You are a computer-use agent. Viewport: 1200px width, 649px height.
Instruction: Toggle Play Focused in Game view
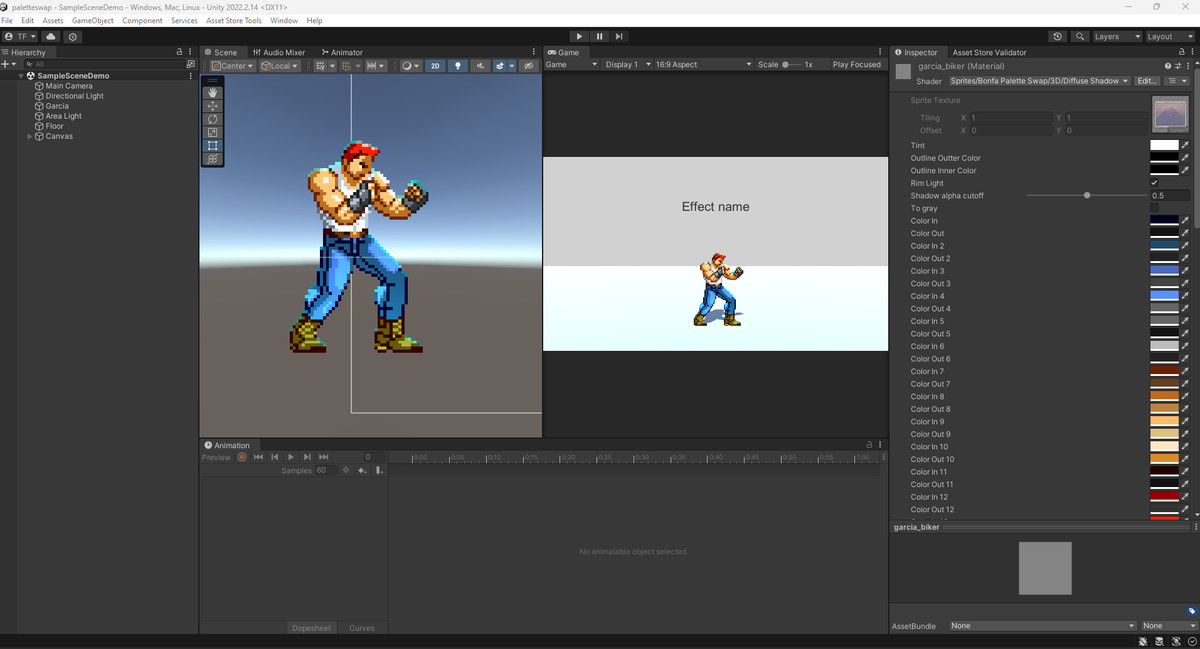click(857, 64)
